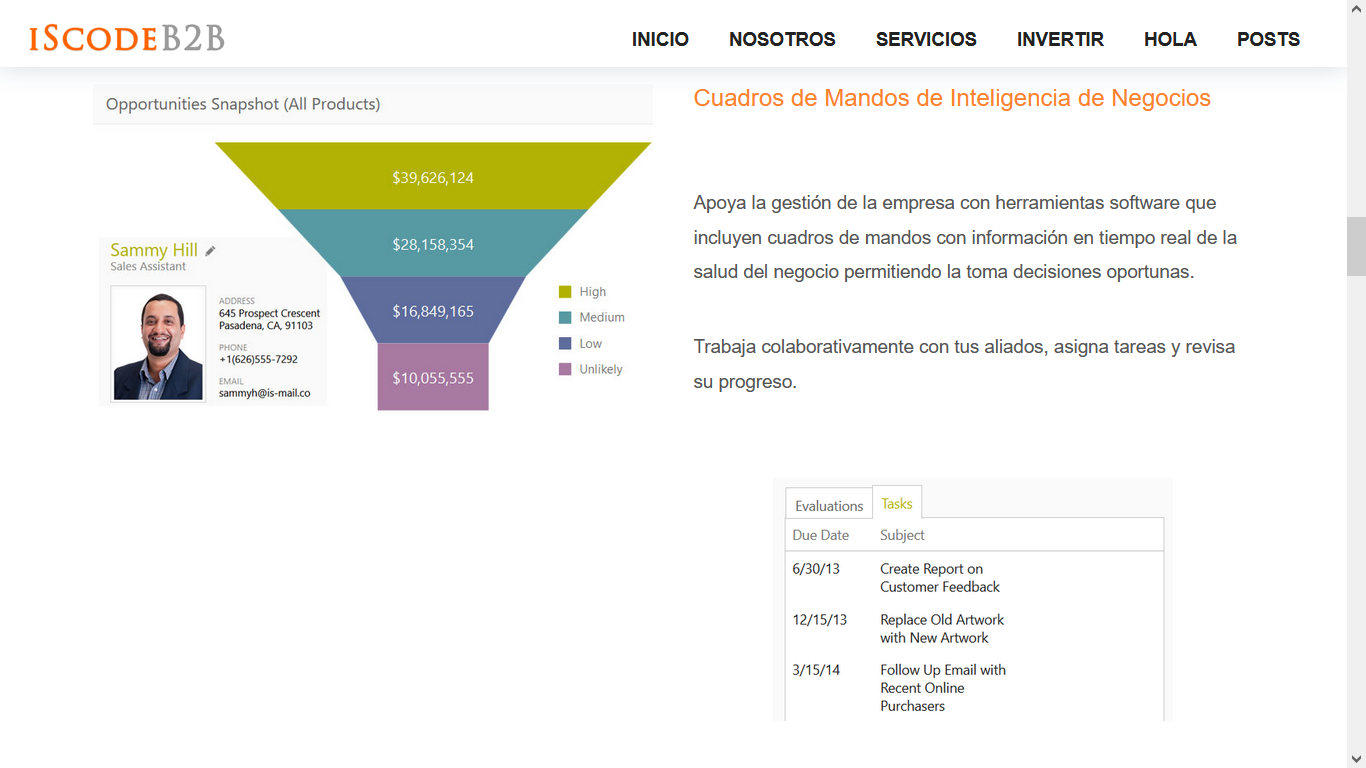Open the Replace Old Artwork with New Artwork task

pyautogui.click(x=942, y=629)
